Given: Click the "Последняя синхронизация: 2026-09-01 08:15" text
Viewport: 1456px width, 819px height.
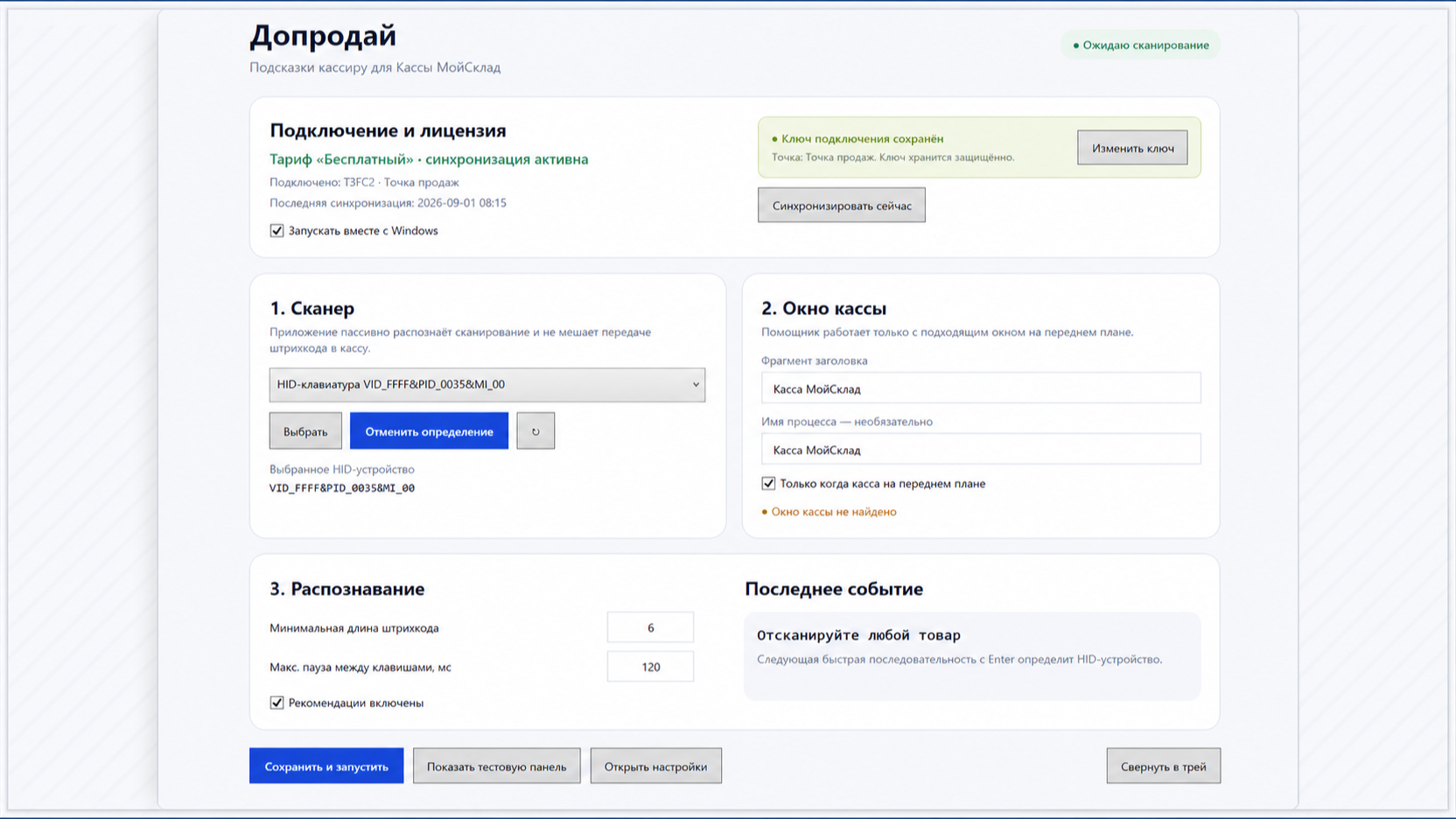Looking at the screenshot, I should coord(388,203).
